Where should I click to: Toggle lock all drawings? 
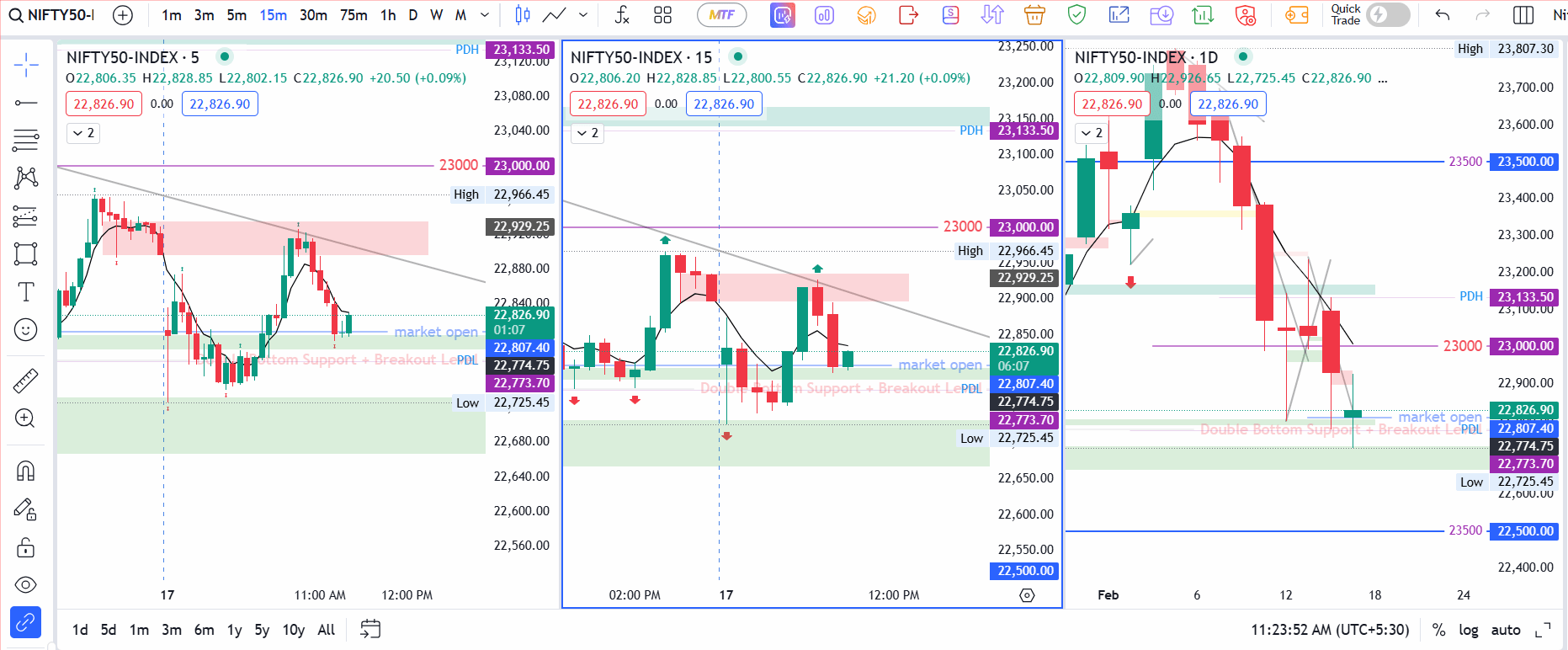coord(26,547)
